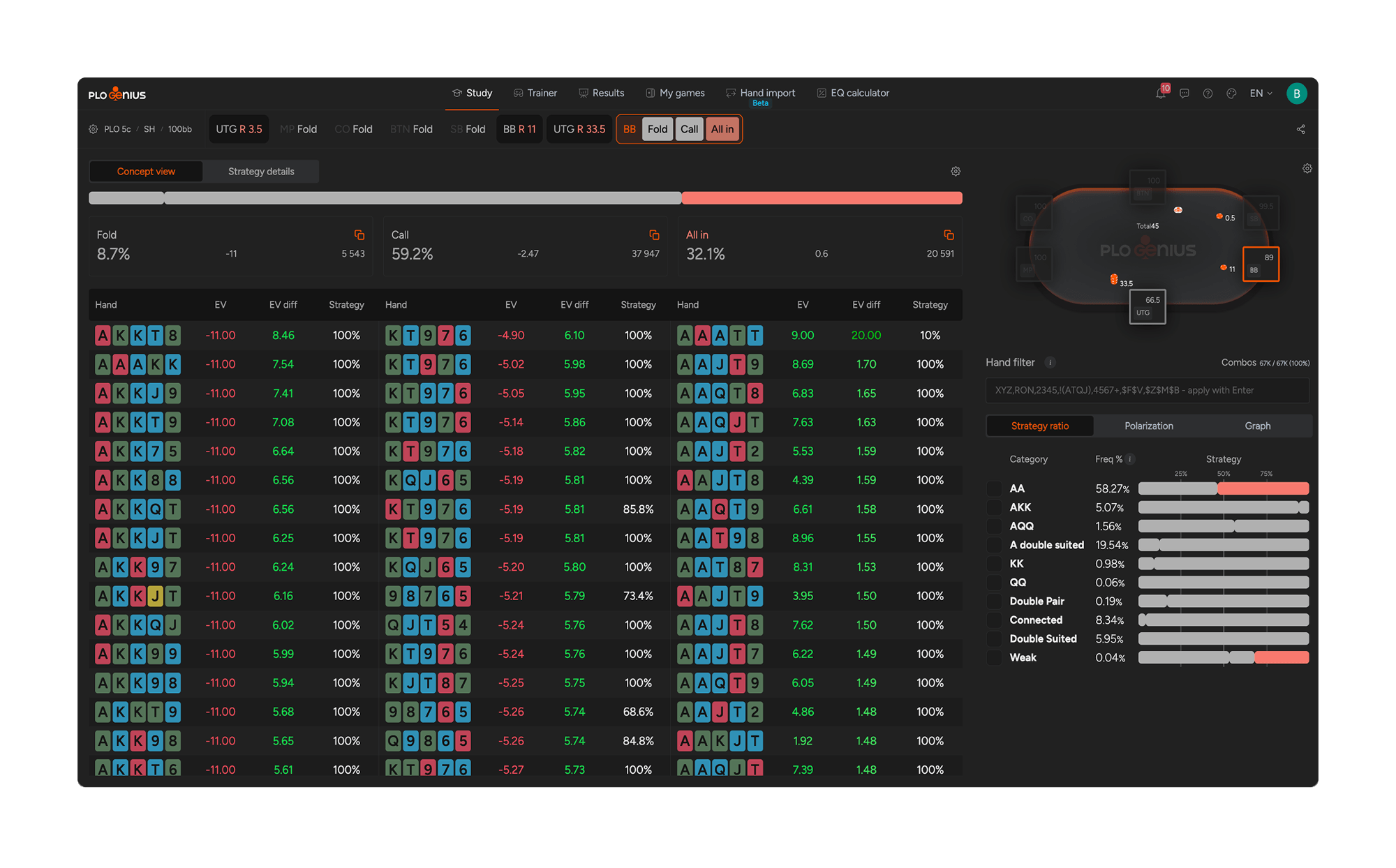Tick the AA category checkbox

pos(995,489)
